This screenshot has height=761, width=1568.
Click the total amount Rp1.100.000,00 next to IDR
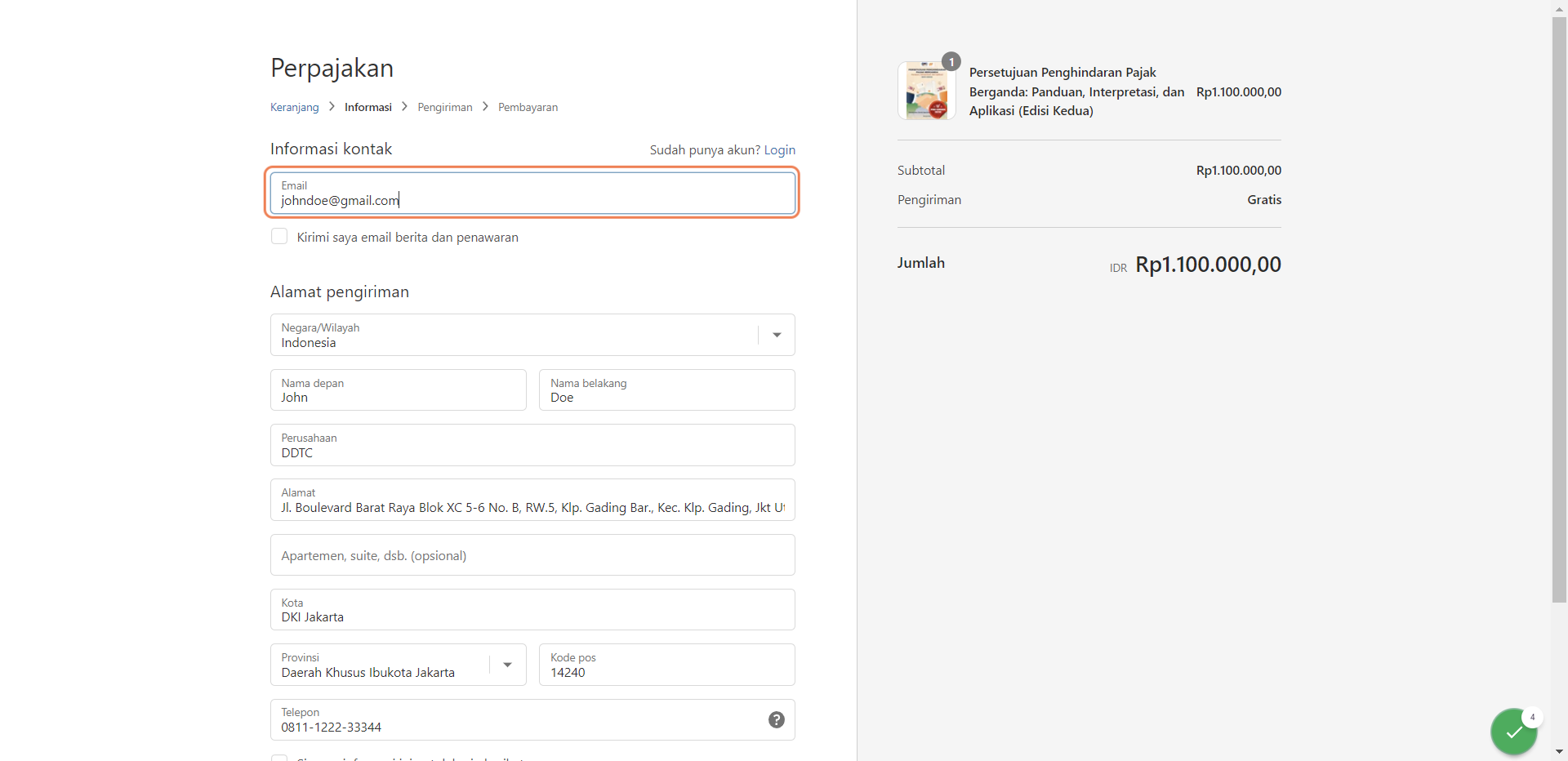pyautogui.click(x=1208, y=265)
